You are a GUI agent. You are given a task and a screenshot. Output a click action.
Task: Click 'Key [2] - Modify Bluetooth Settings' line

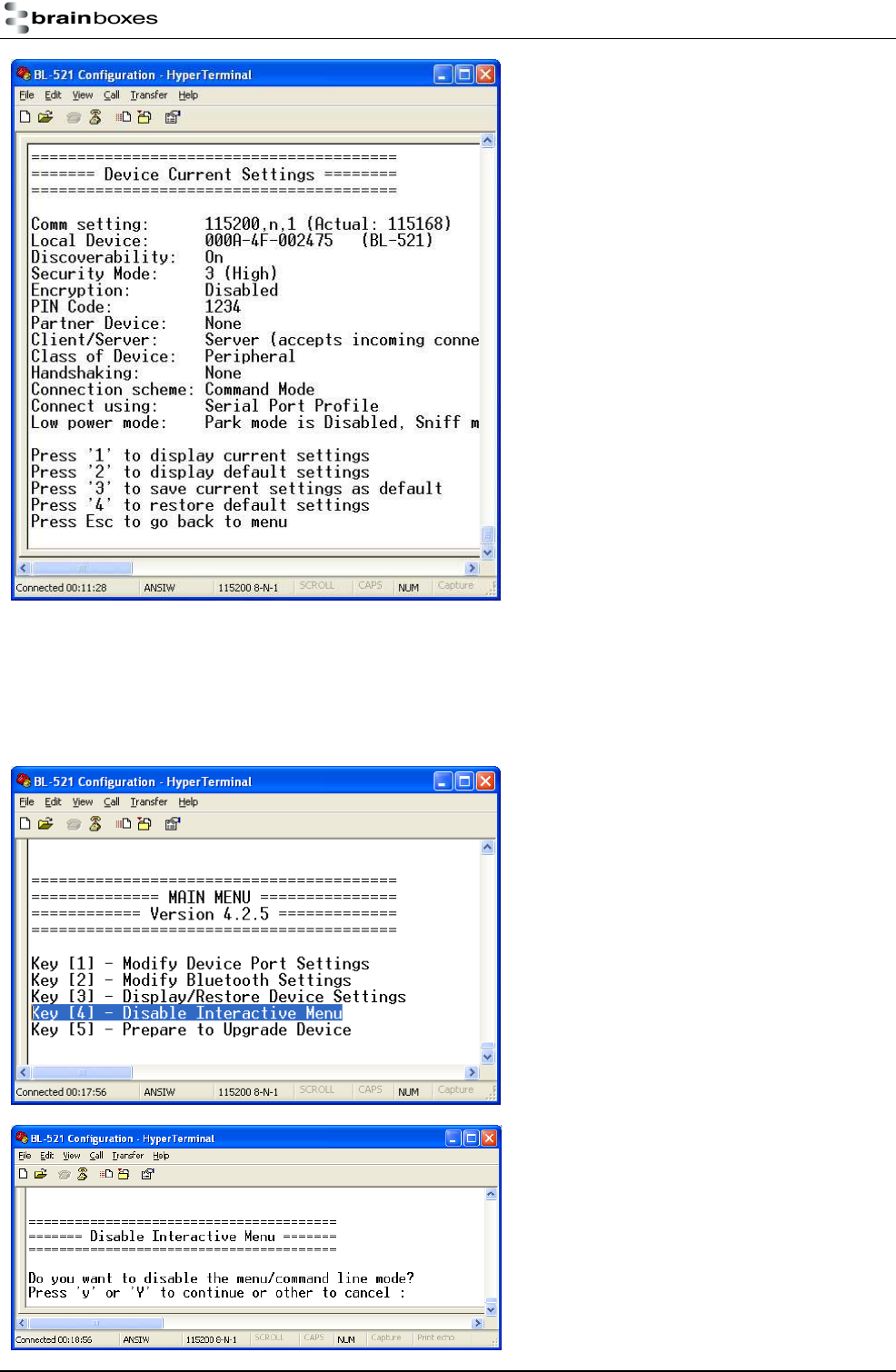(191, 979)
